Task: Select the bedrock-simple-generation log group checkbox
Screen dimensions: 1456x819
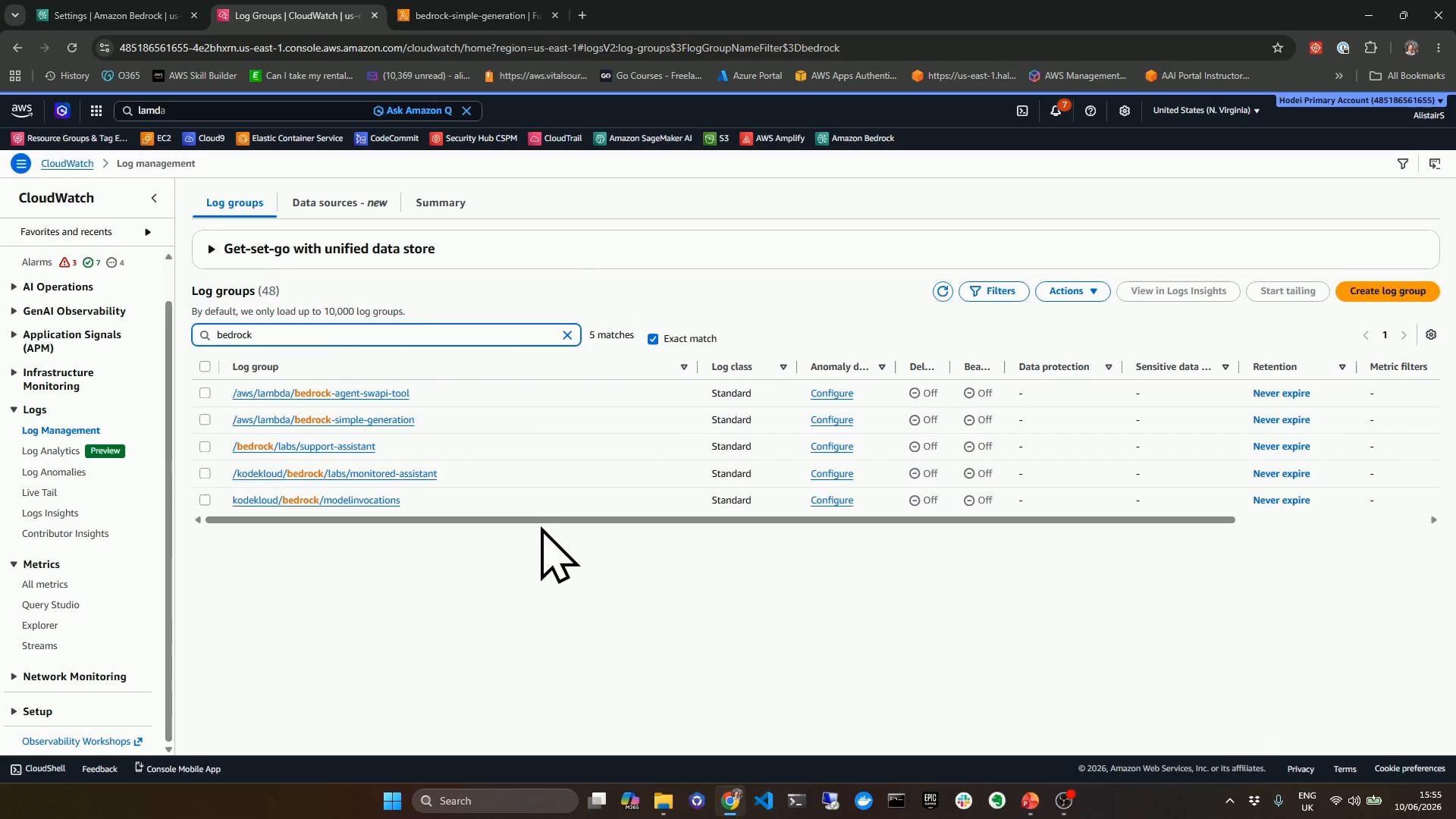Action: pos(205,420)
